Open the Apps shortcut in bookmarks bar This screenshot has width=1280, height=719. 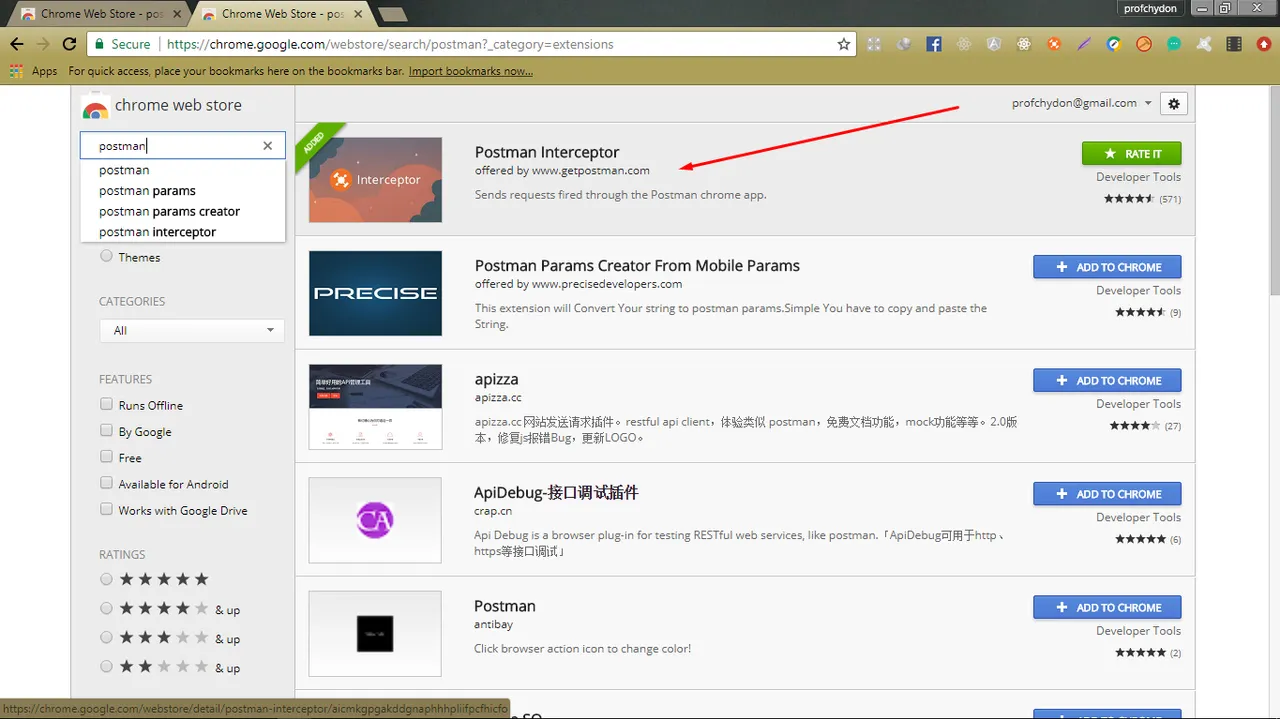click(33, 71)
